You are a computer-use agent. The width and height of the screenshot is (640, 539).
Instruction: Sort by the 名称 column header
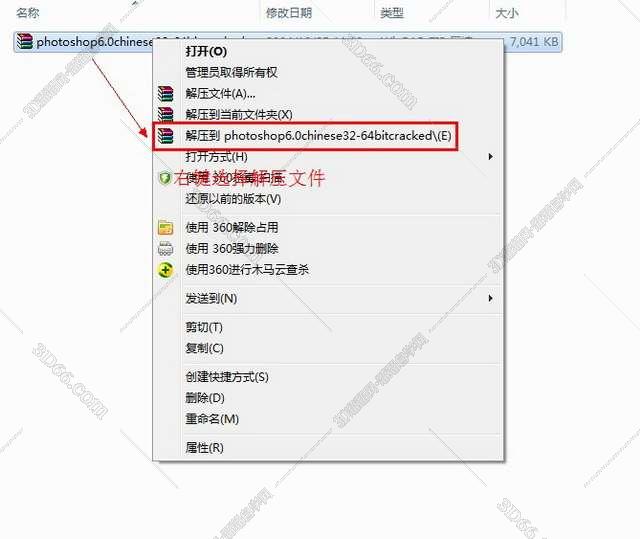click(x=28, y=13)
